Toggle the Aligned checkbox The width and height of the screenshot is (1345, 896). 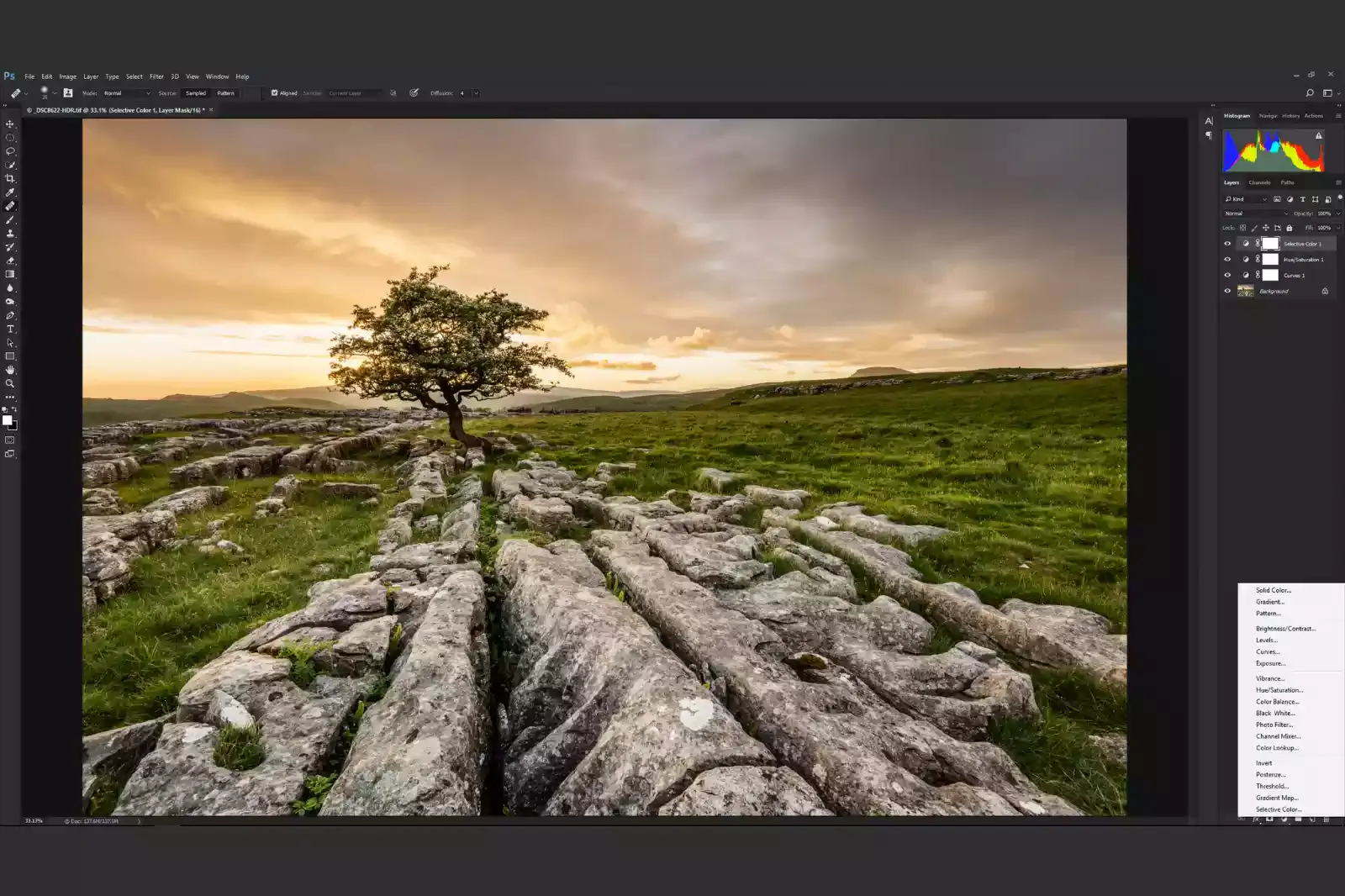[274, 93]
